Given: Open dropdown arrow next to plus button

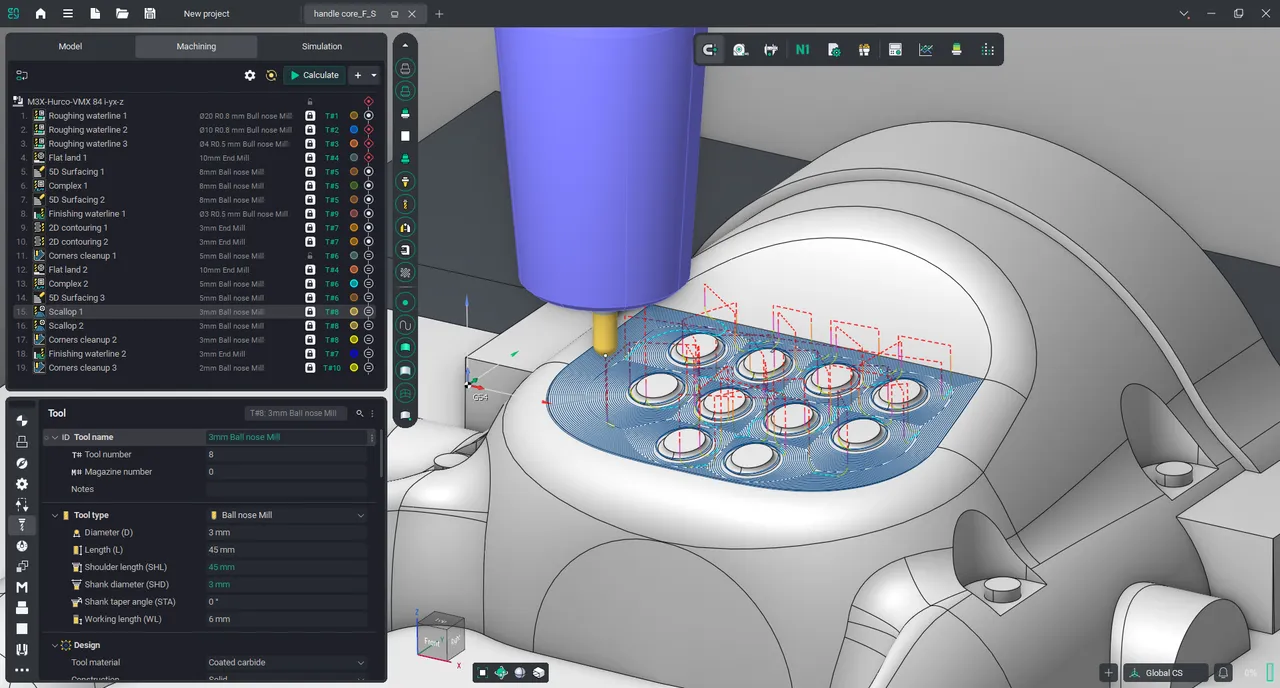Looking at the screenshot, I should pos(374,75).
